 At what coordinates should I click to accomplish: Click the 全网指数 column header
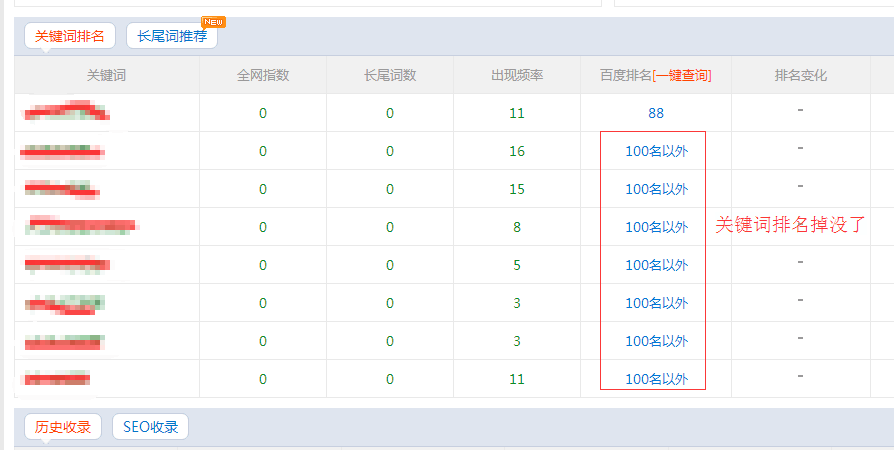pyautogui.click(x=263, y=75)
